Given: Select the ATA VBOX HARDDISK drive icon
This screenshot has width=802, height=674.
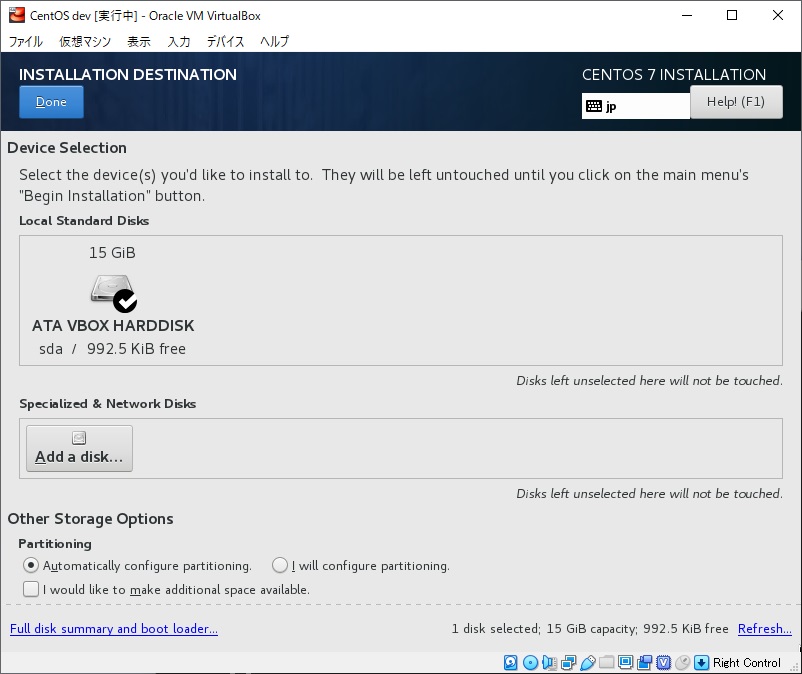Looking at the screenshot, I should [114, 293].
